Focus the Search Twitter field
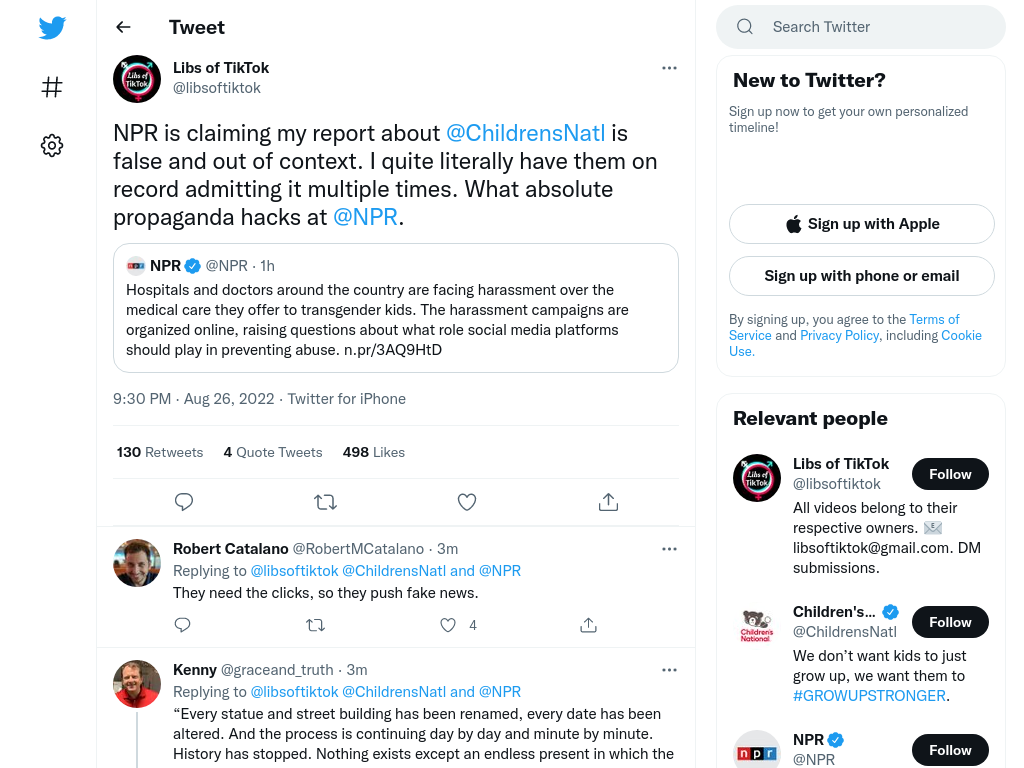 (x=861, y=27)
